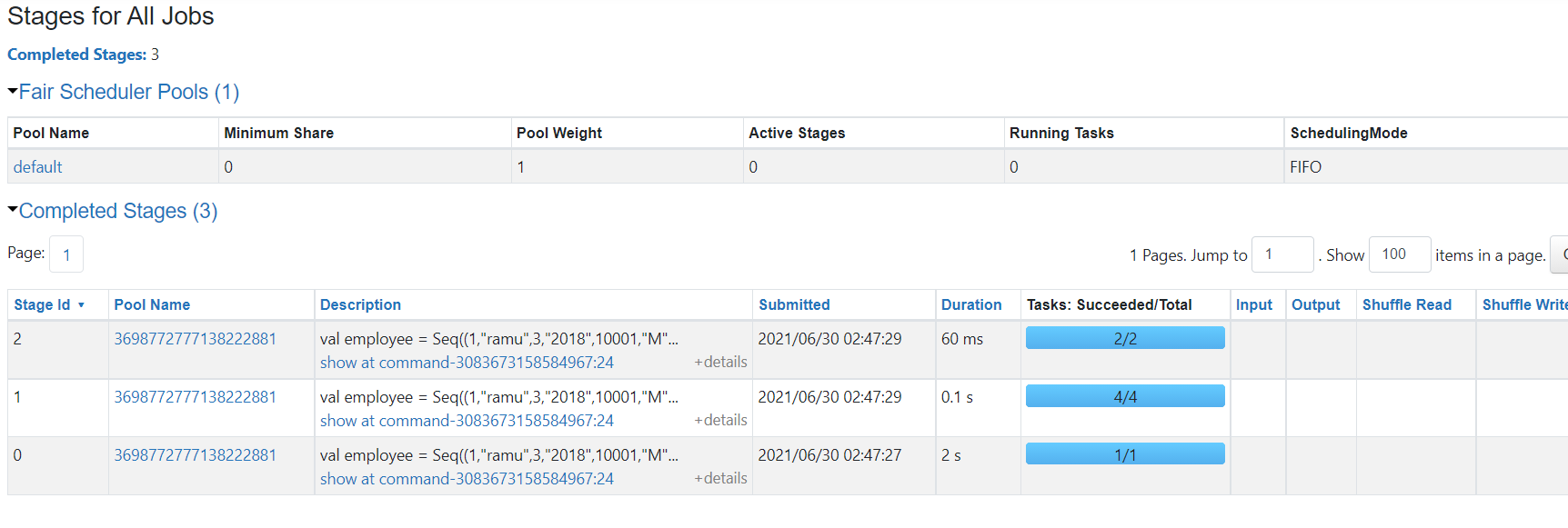Expand +details for stage 2
This screenshot has height=528, width=1568.
pyautogui.click(x=720, y=362)
